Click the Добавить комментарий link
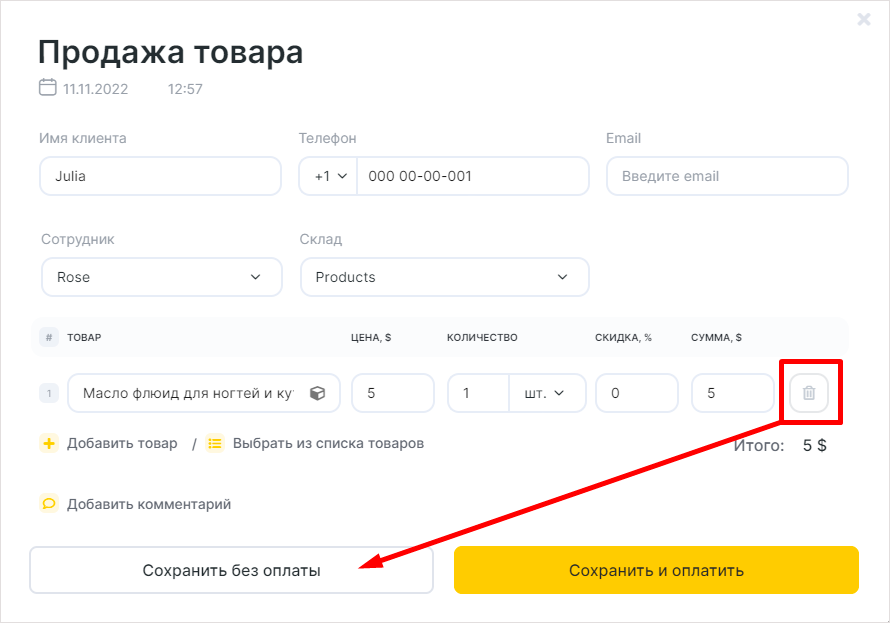Image resolution: width=890 pixels, height=623 pixels. [x=149, y=504]
